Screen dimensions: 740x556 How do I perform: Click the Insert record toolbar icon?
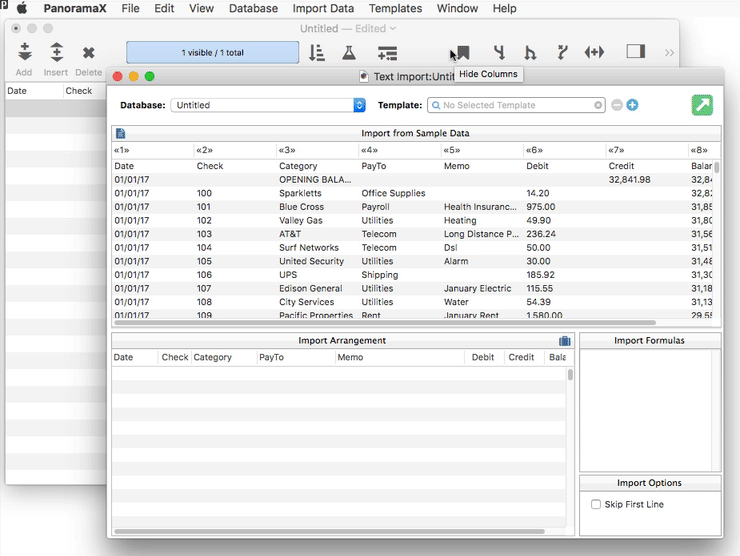(x=57, y=52)
